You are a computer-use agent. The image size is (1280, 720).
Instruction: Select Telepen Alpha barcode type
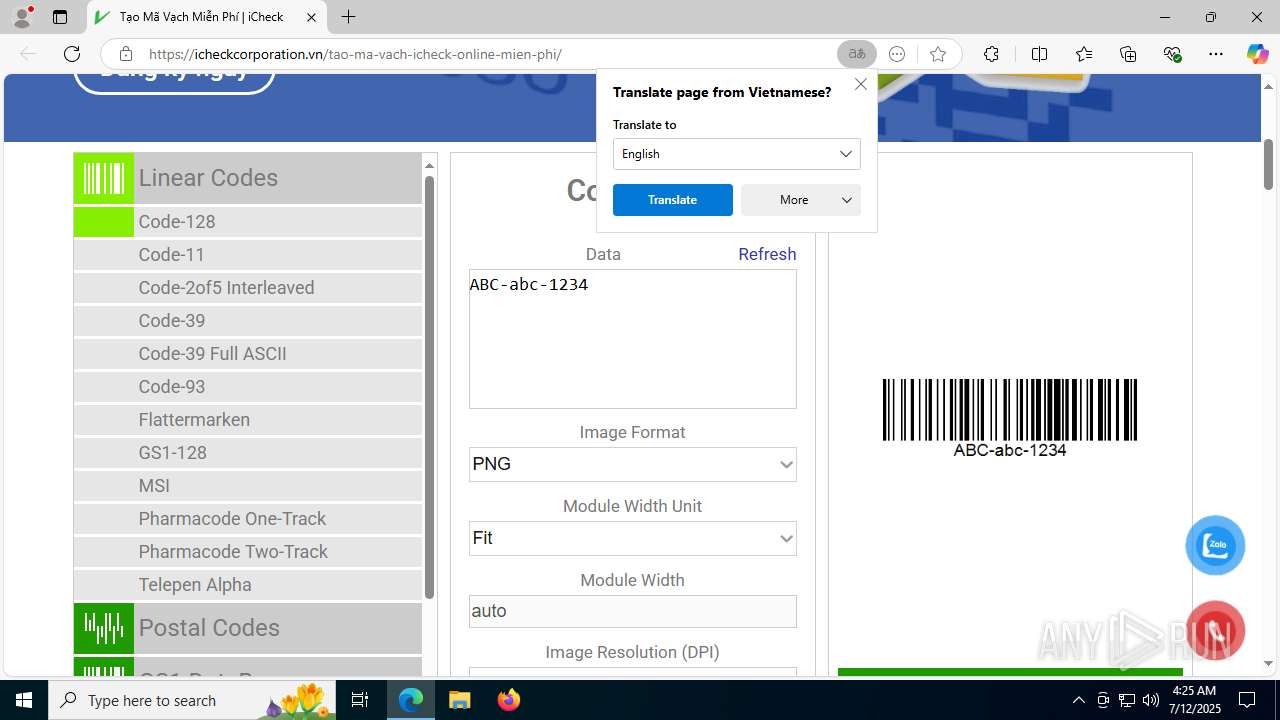click(248, 585)
